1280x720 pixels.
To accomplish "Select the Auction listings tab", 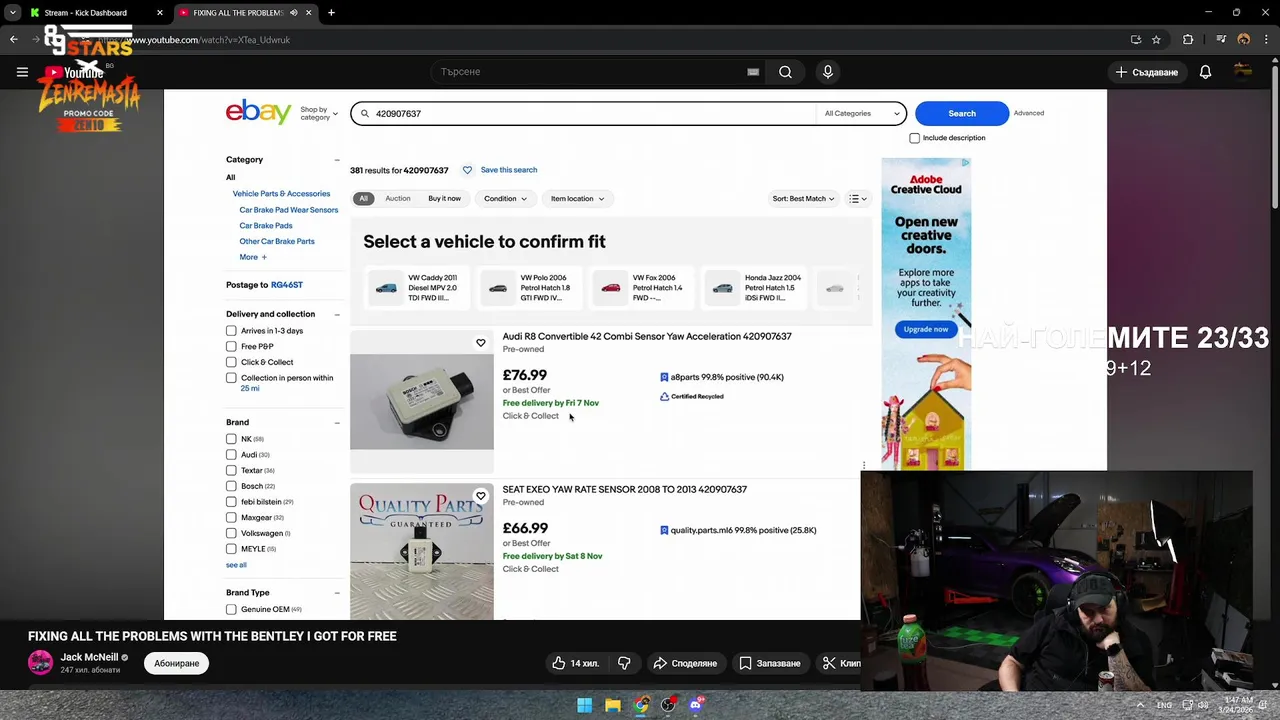I will coord(398,198).
